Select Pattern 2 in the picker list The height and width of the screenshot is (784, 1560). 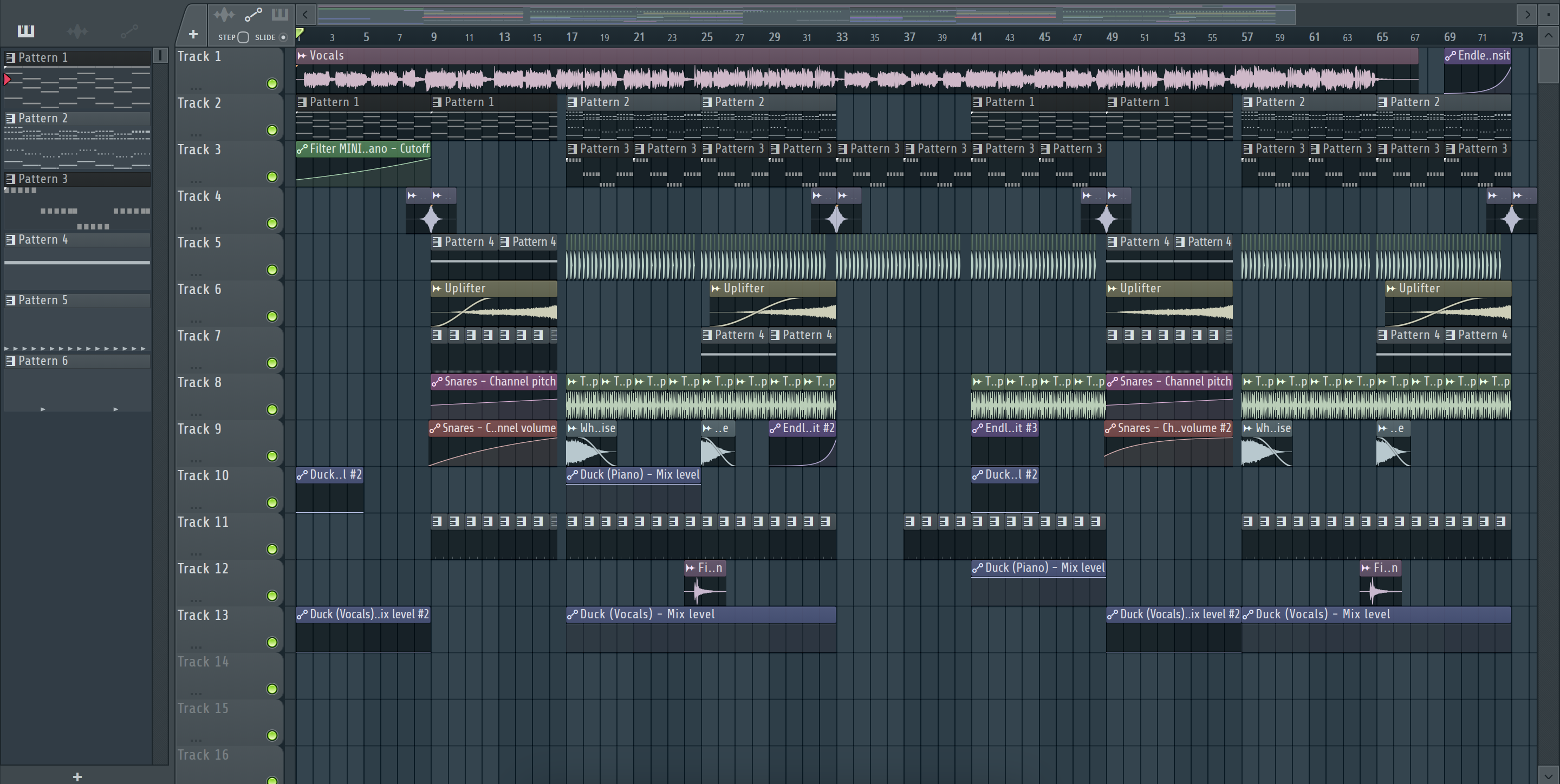[x=77, y=118]
